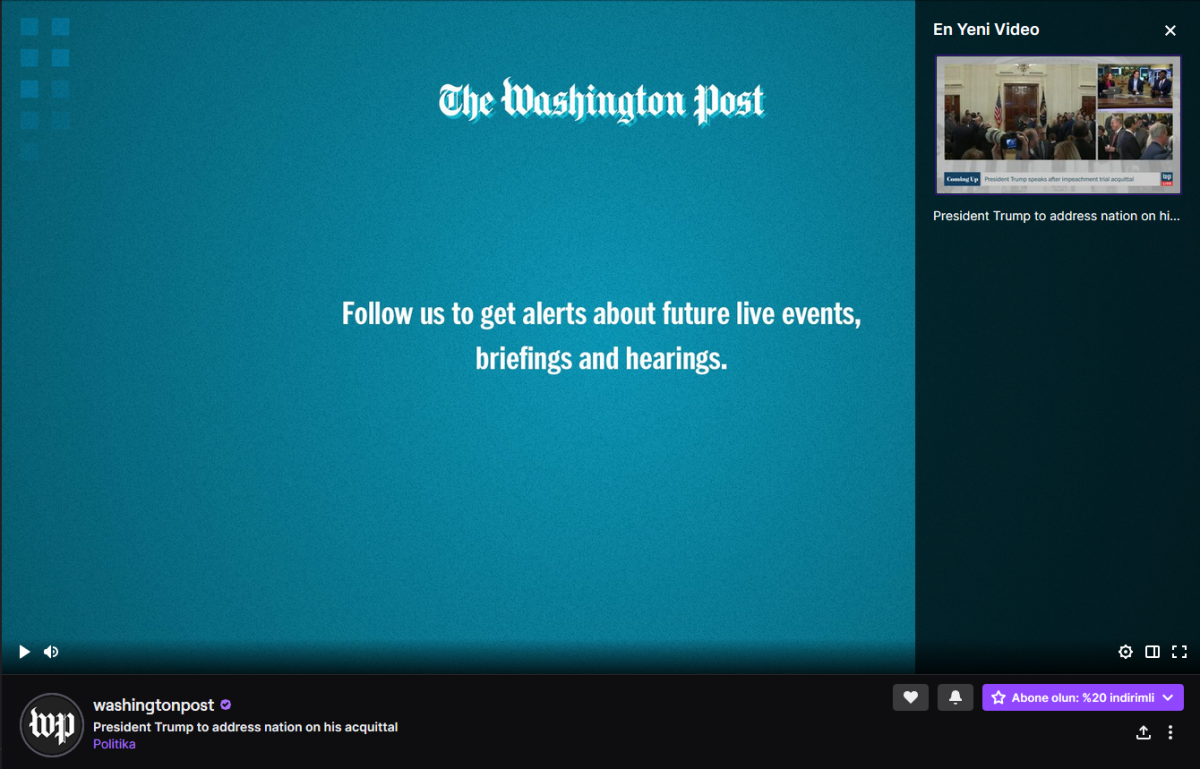Open the video player settings gear

(1125, 652)
